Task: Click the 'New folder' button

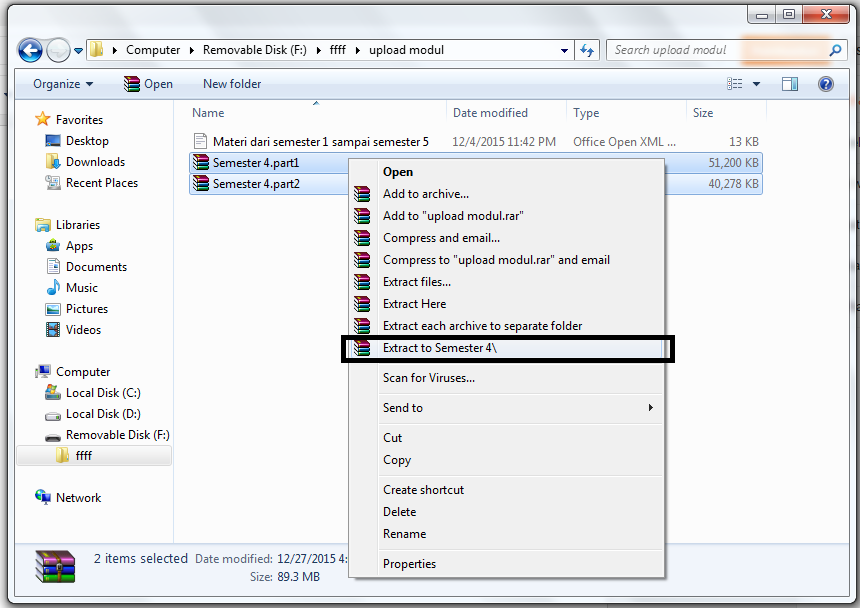Action: click(231, 83)
